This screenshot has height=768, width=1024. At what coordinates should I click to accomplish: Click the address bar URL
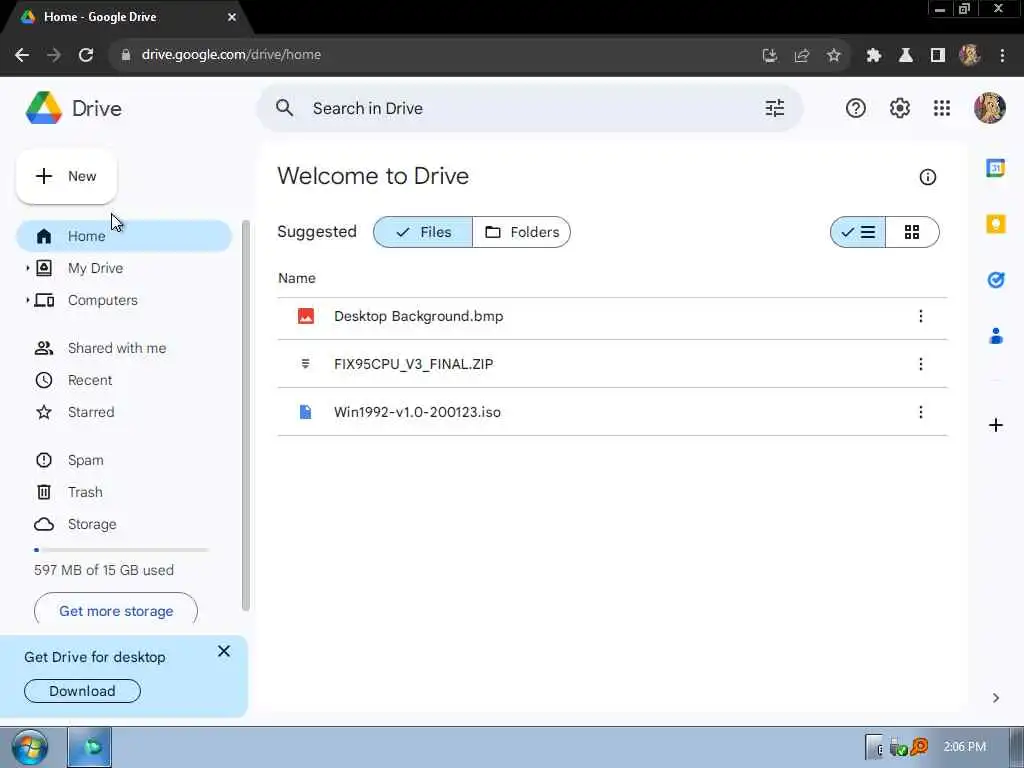(x=231, y=55)
